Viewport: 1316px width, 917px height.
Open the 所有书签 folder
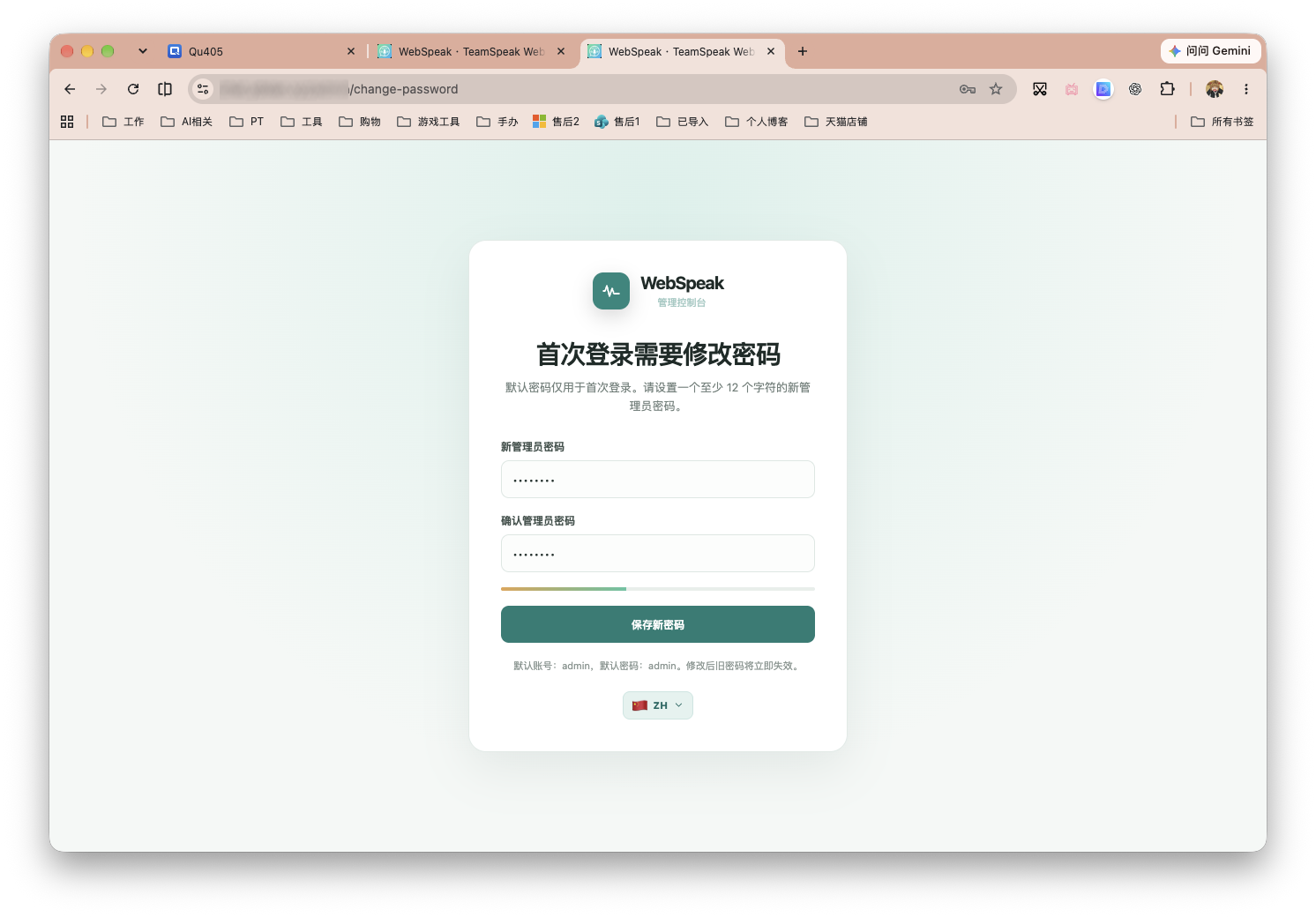(x=1223, y=122)
